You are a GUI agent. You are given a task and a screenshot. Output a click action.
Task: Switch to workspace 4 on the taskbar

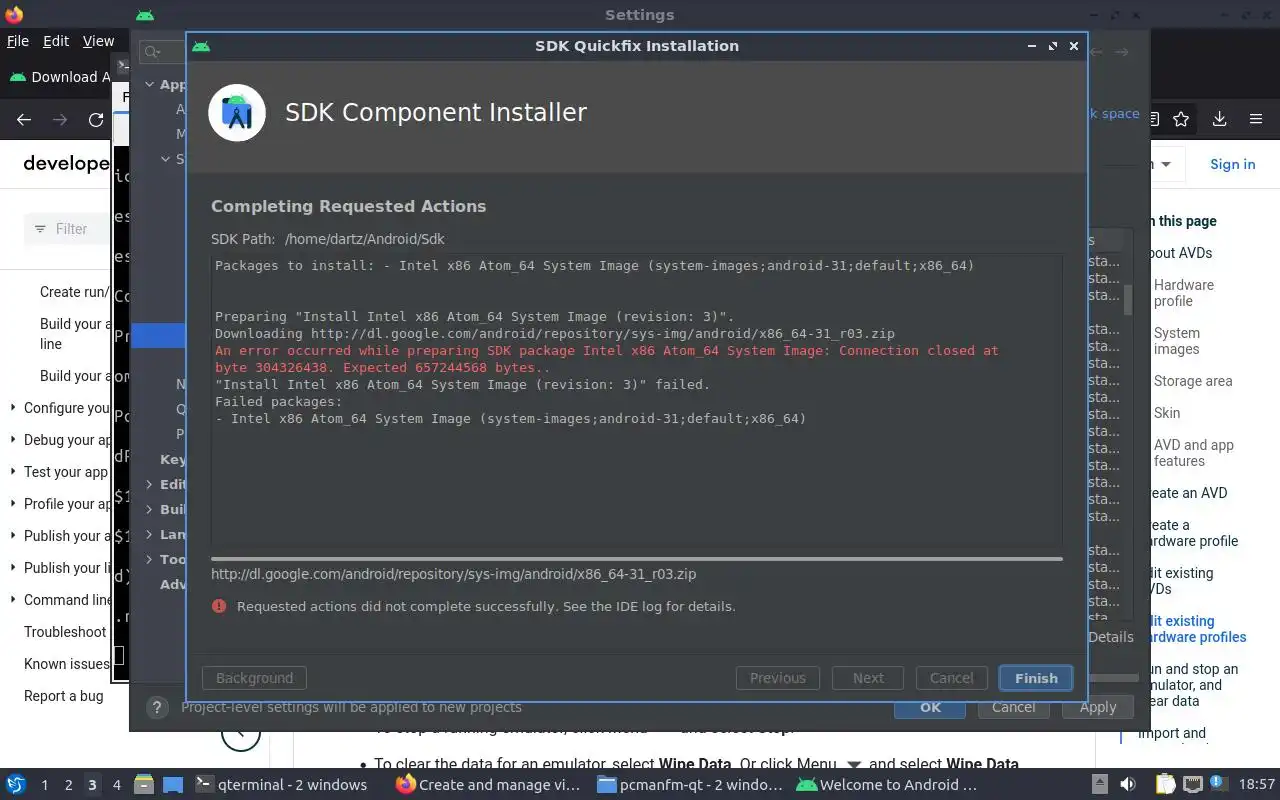pos(116,785)
